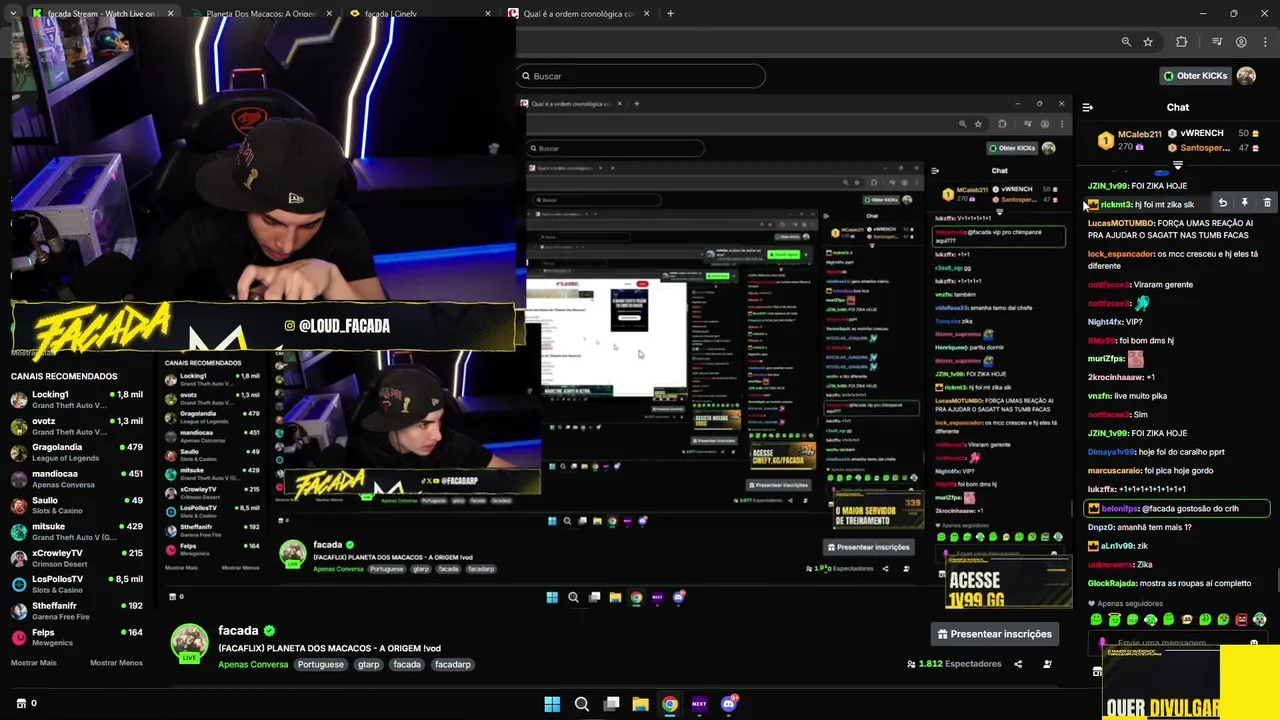Select the gtarp stream tag
The width and height of the screenshot is (1280, 720).
coord(368,664)
